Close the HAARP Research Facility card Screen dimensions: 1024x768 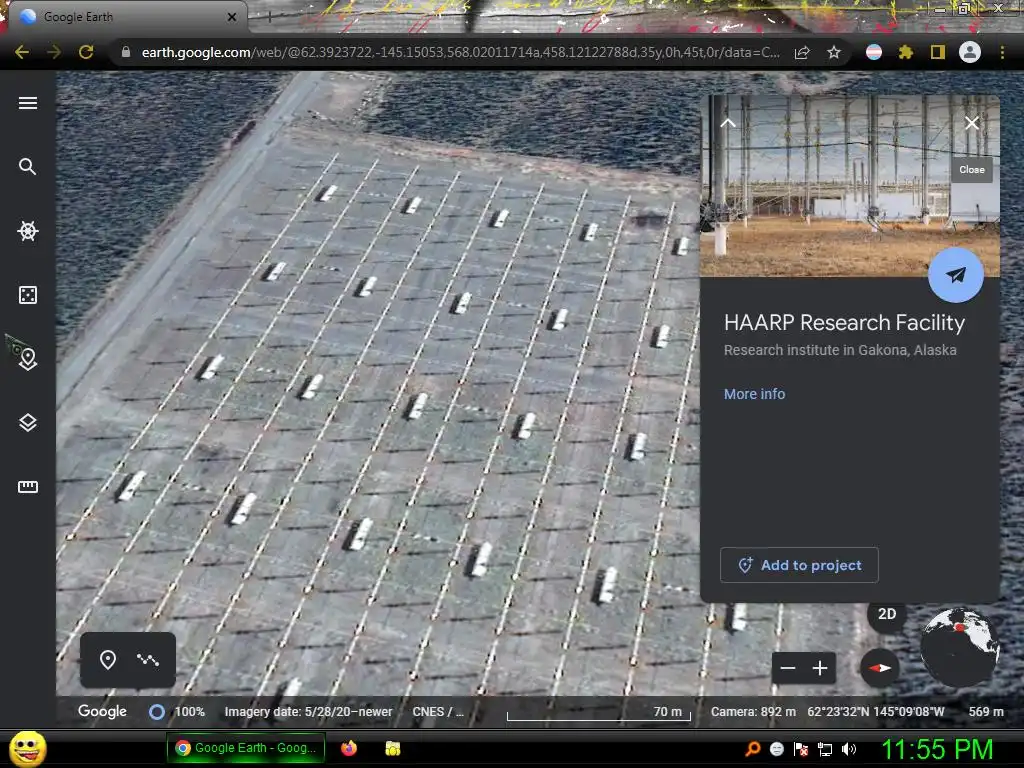pos(972,123)
